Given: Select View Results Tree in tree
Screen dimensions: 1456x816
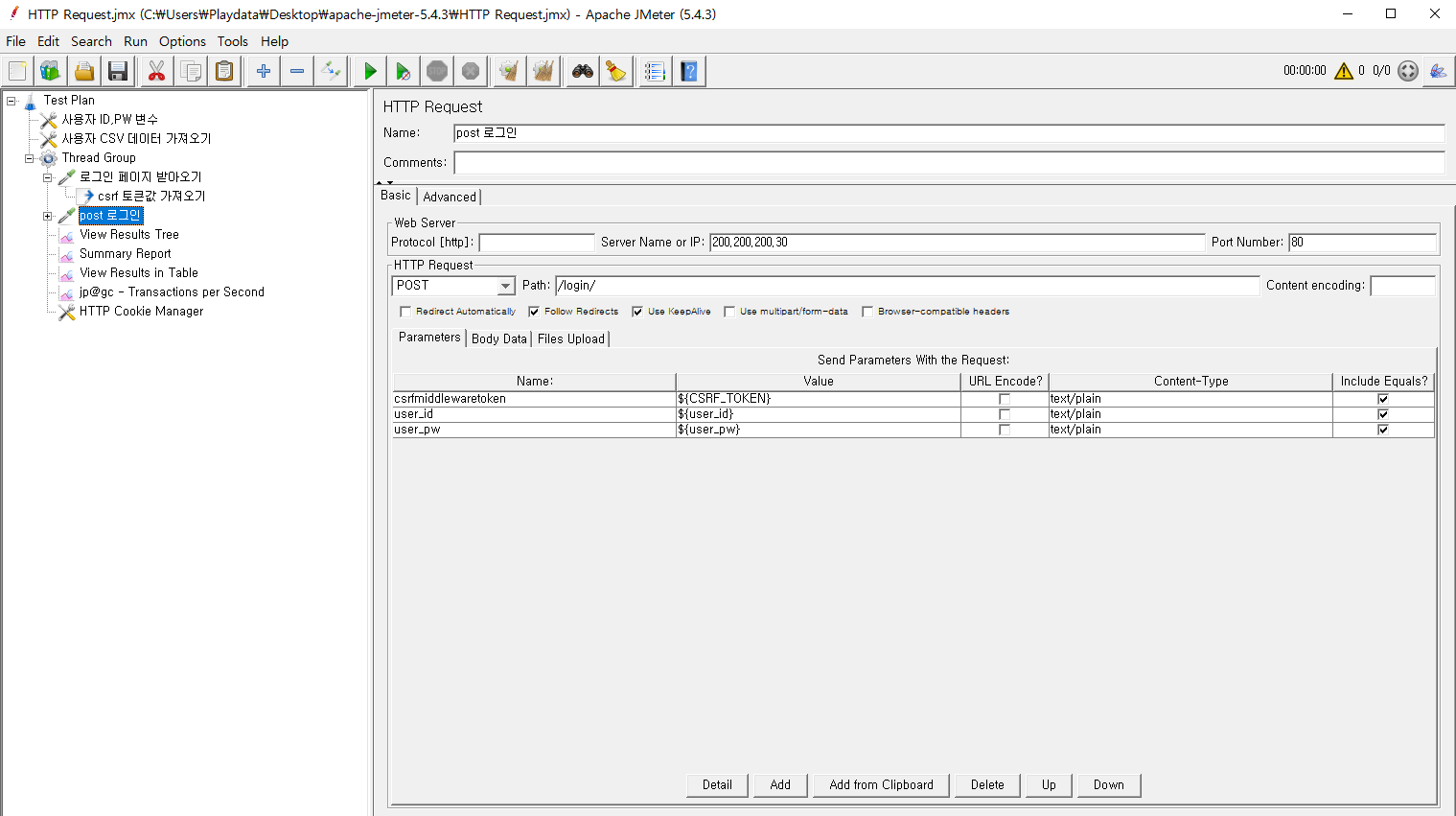Looking at the screenshot, I should tap(129, 235).
